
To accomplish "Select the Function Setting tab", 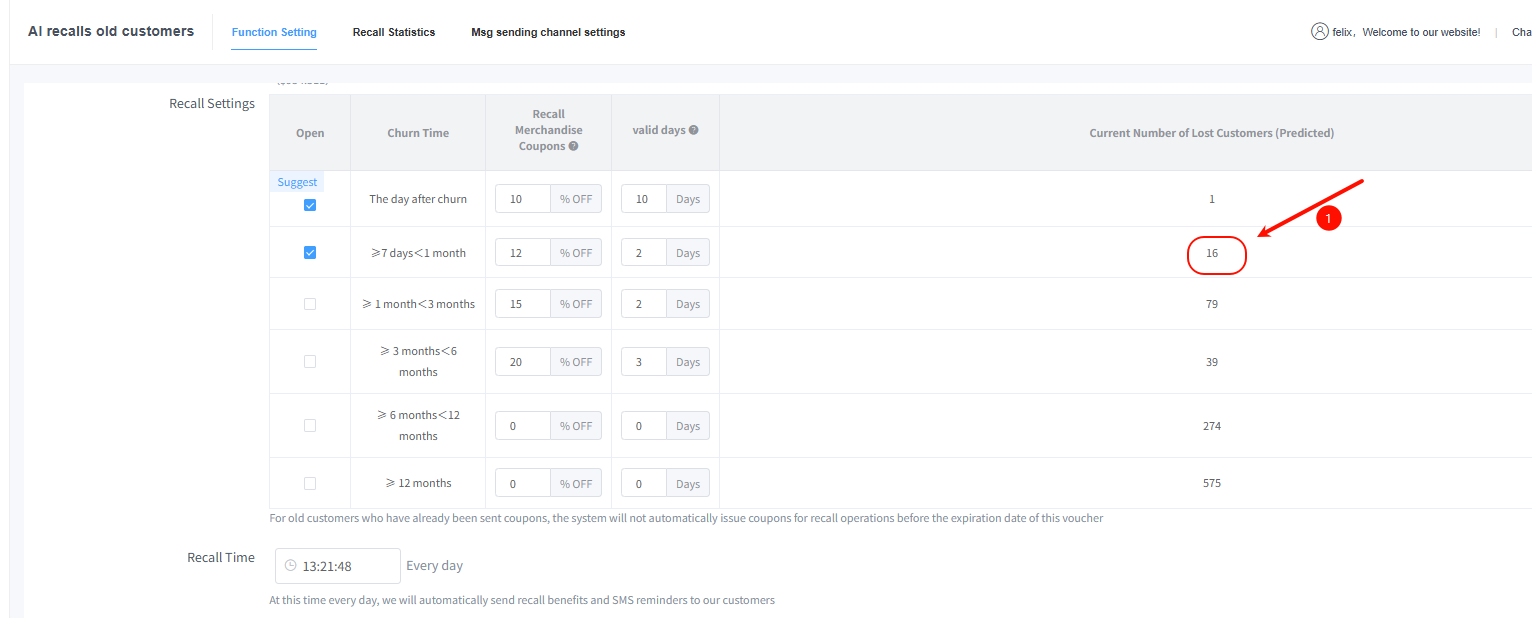I will pyautogui.click(x=274, y=32).
